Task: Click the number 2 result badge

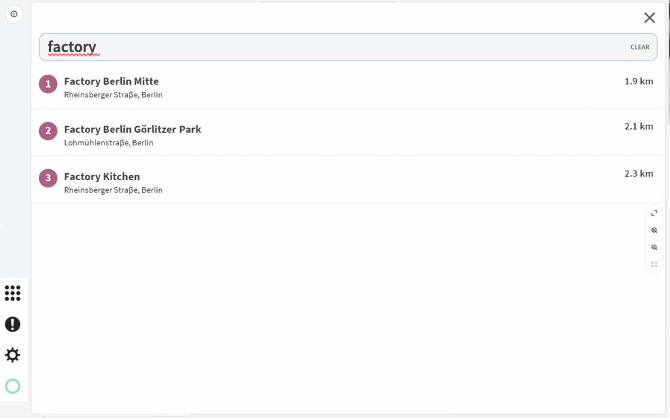Action: 48,131
